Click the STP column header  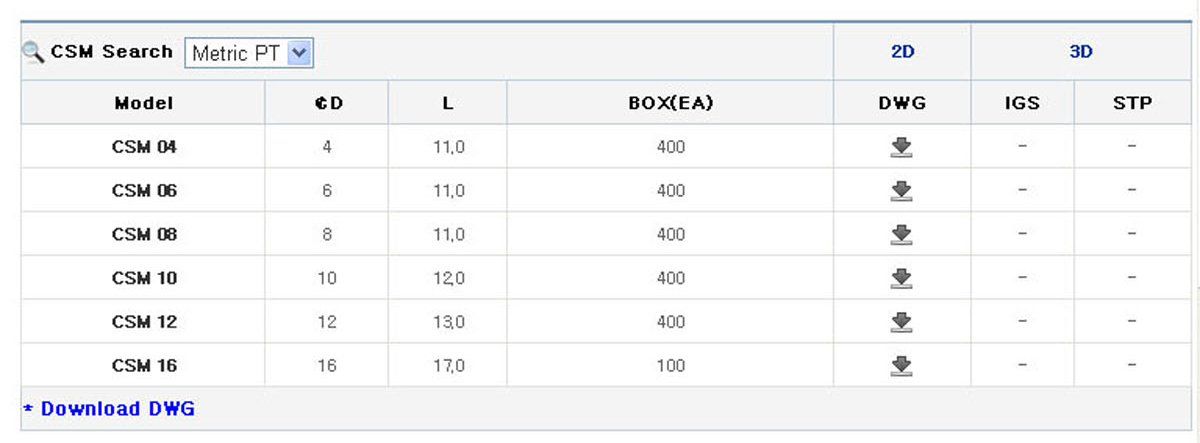point(1132,103)
